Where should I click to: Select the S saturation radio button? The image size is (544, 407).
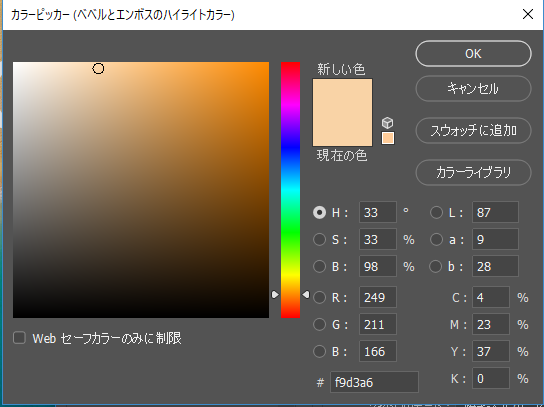pyautogui.click(x=320, y=239)
